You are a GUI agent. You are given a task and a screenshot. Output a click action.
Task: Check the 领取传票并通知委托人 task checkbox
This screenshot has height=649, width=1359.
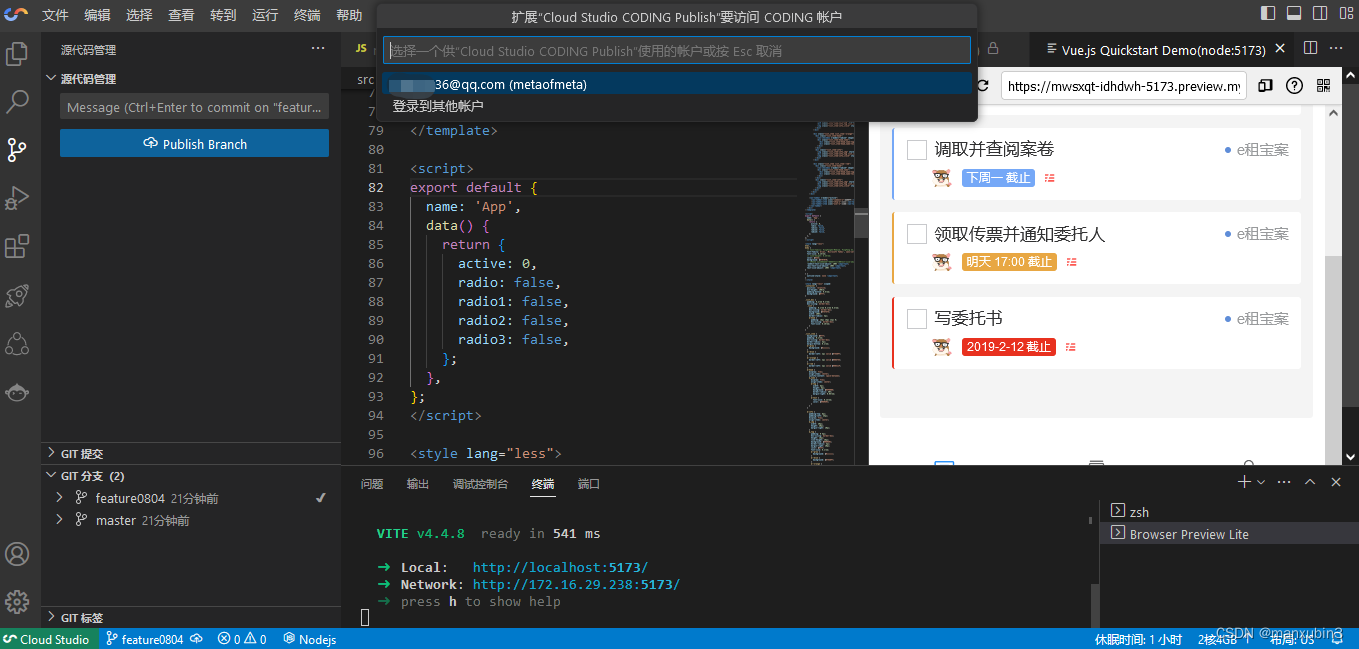coord(917,234)
